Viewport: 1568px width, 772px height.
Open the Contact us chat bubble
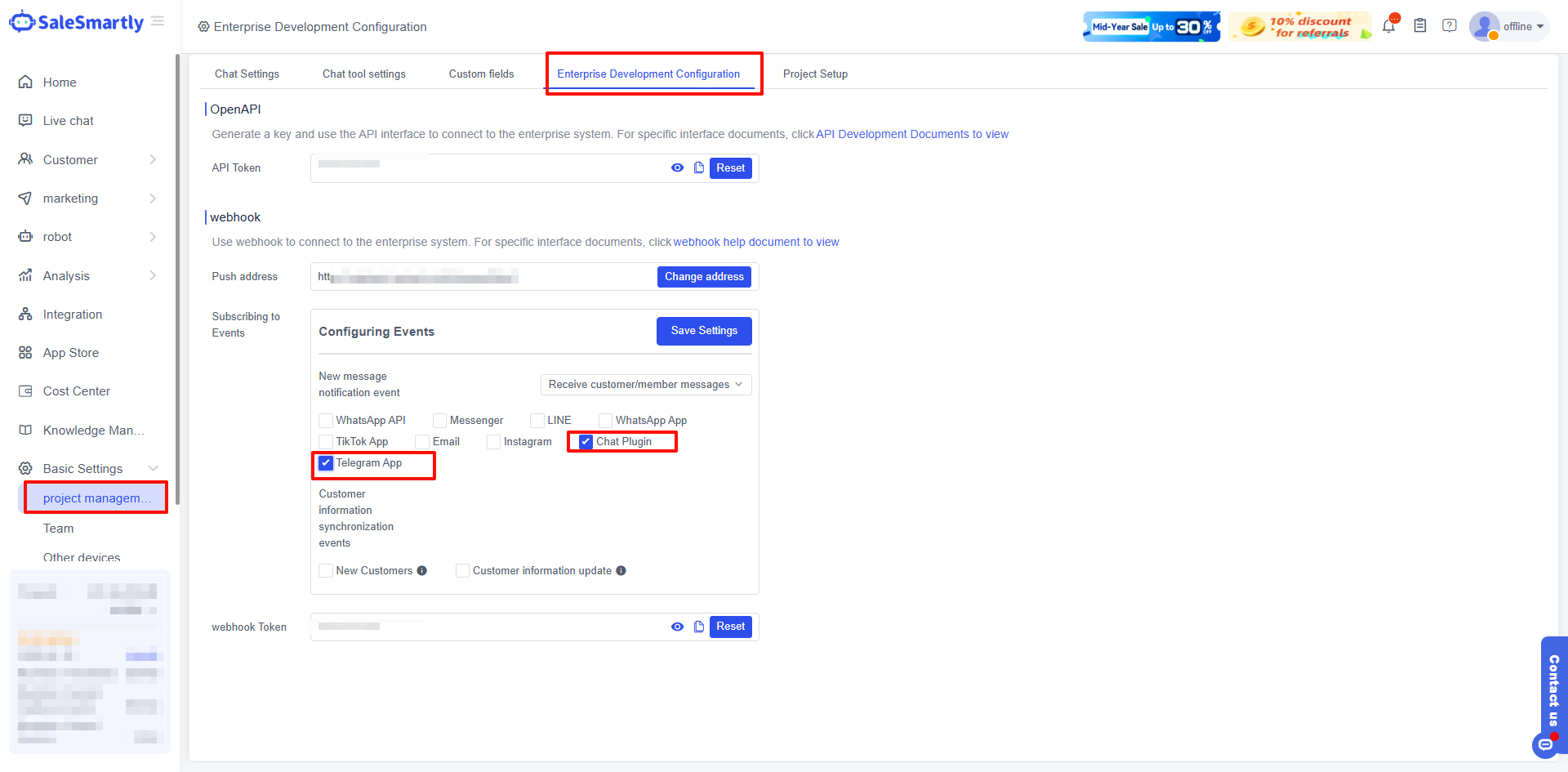pyautogui.click(x=1545, y=745)
